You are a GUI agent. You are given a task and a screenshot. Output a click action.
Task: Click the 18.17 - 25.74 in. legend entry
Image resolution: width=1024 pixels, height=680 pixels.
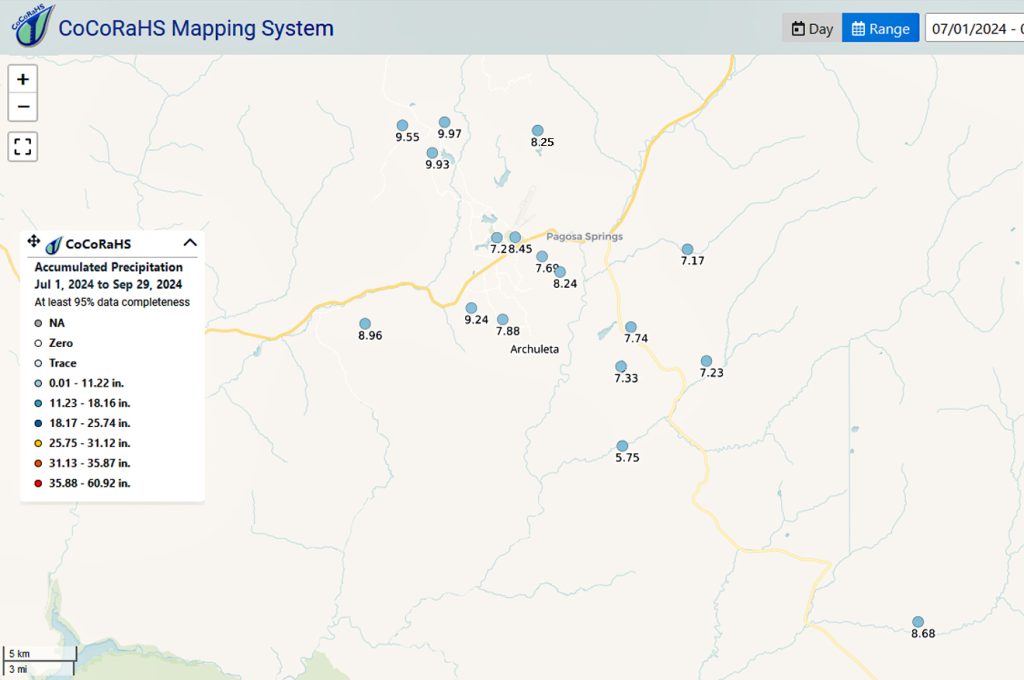point(82,423)
